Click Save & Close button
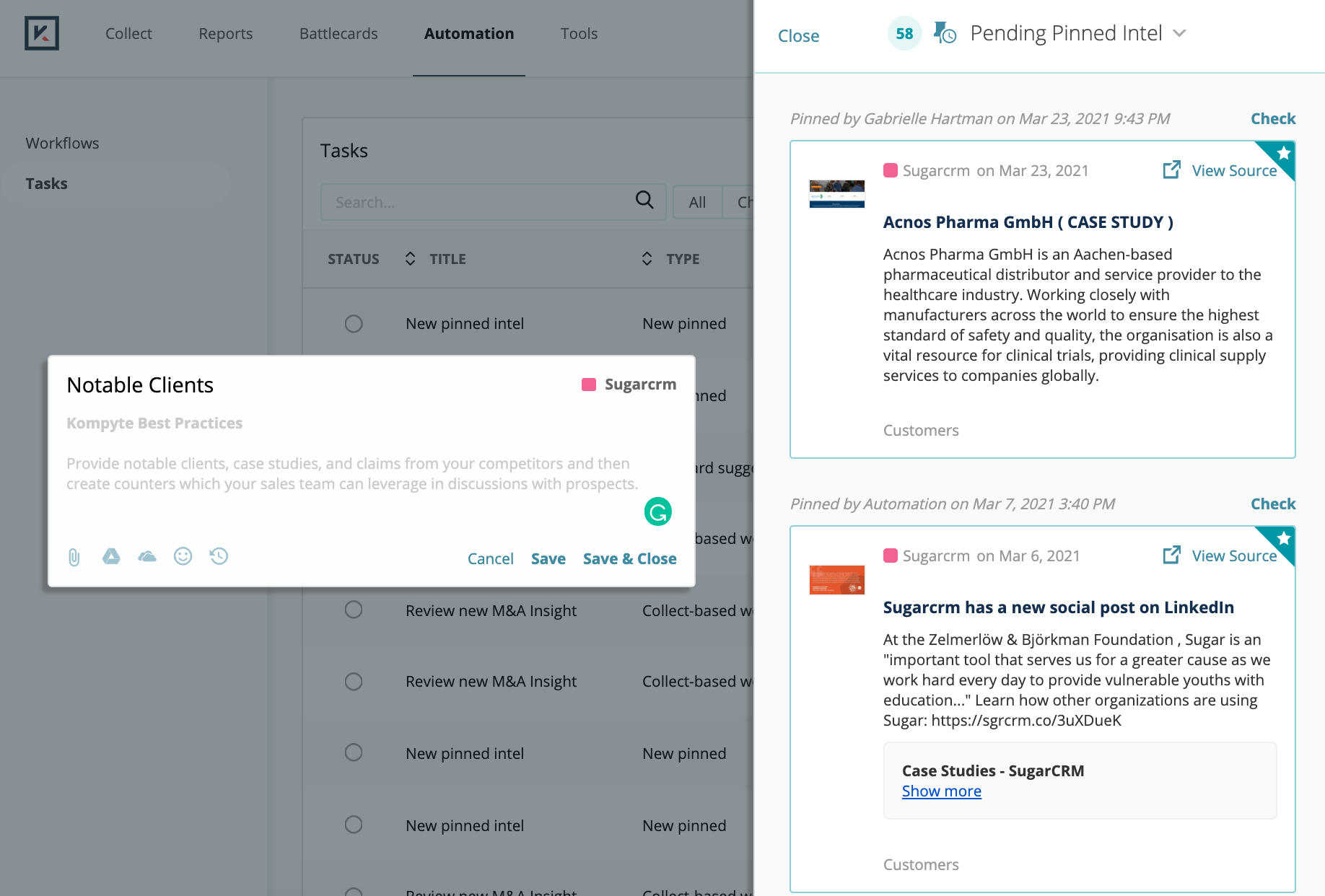The width and height of the screenshot is (1325, 896). (x=630, y=558)
